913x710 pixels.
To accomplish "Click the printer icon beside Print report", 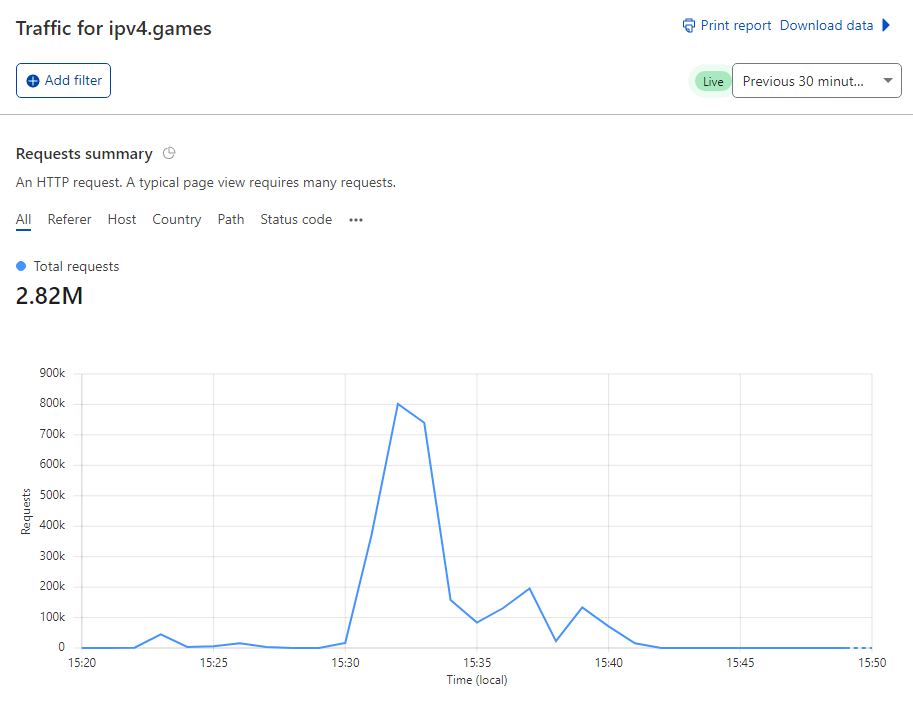I will click(689, 26).
